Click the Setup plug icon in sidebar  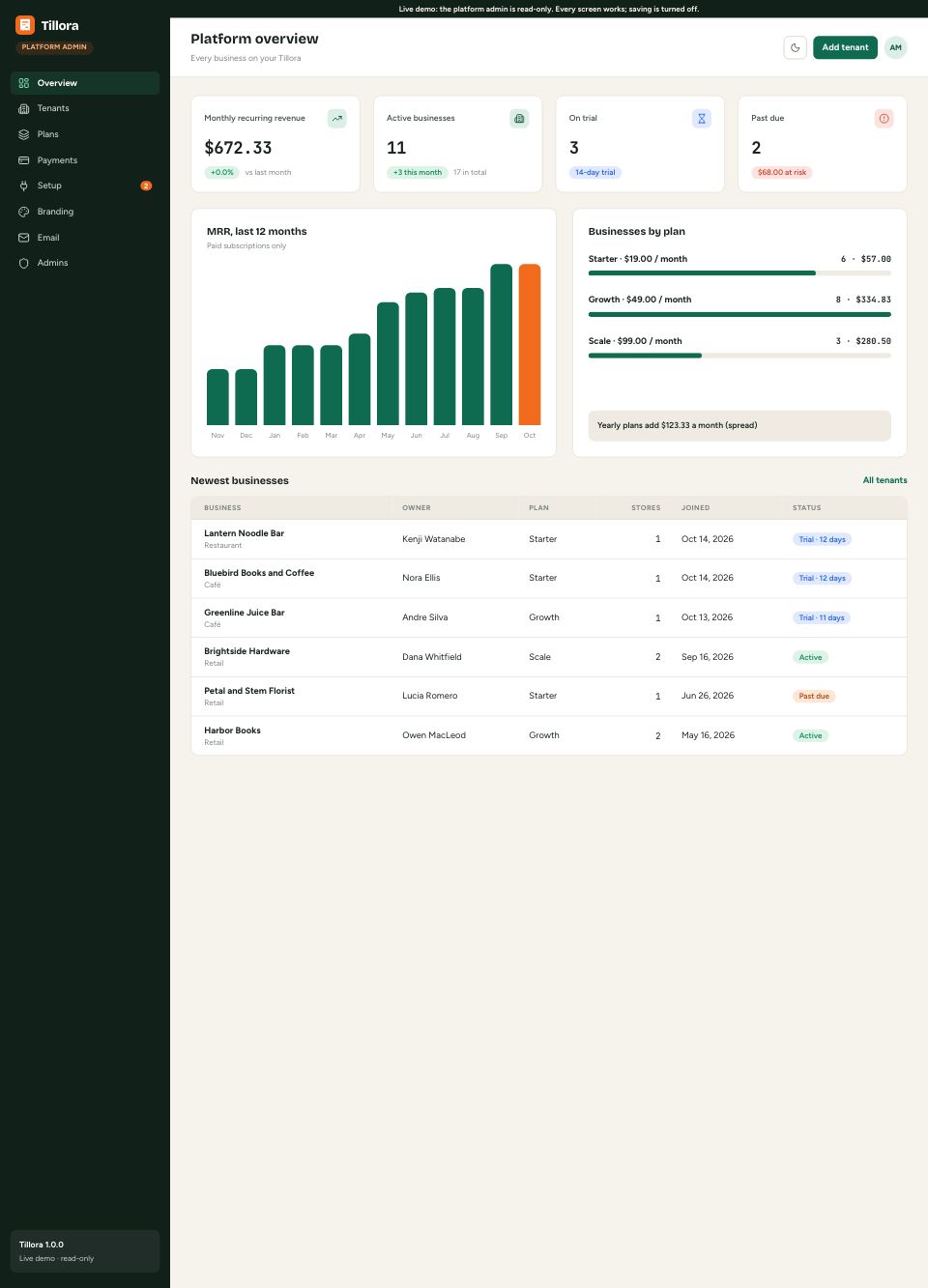[24, 186]
